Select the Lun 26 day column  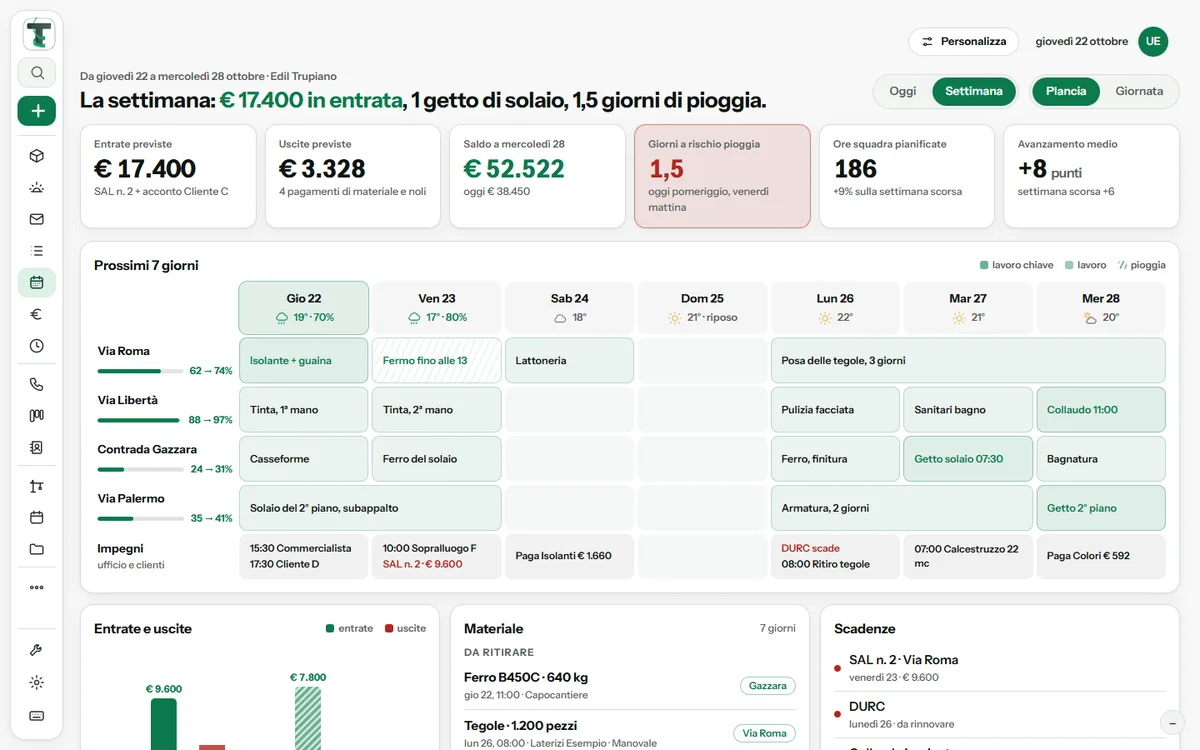[x=835, y=308]
